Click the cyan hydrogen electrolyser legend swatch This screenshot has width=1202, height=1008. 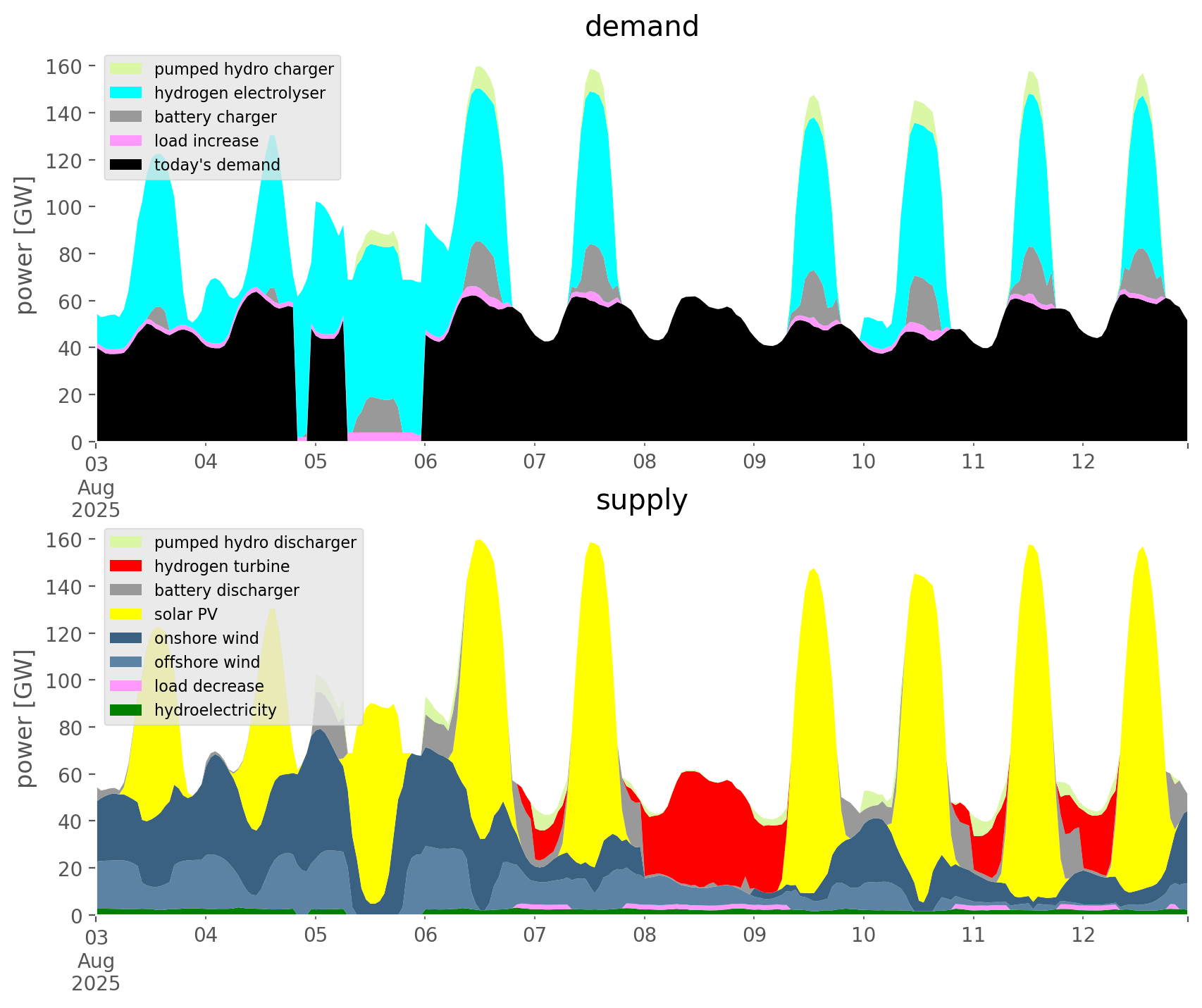pyautogui.click(x=126, y=93)
